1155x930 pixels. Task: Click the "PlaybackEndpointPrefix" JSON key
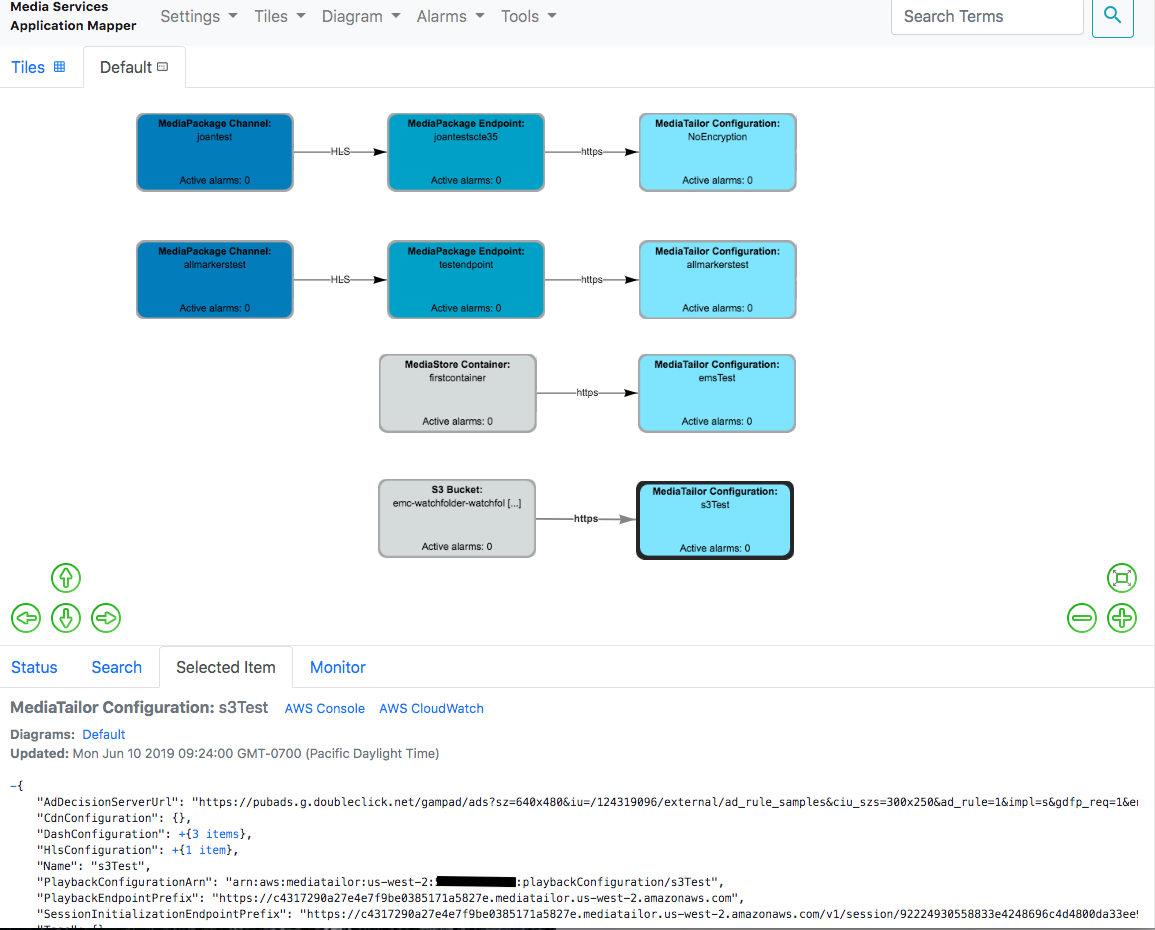(119, 898)
